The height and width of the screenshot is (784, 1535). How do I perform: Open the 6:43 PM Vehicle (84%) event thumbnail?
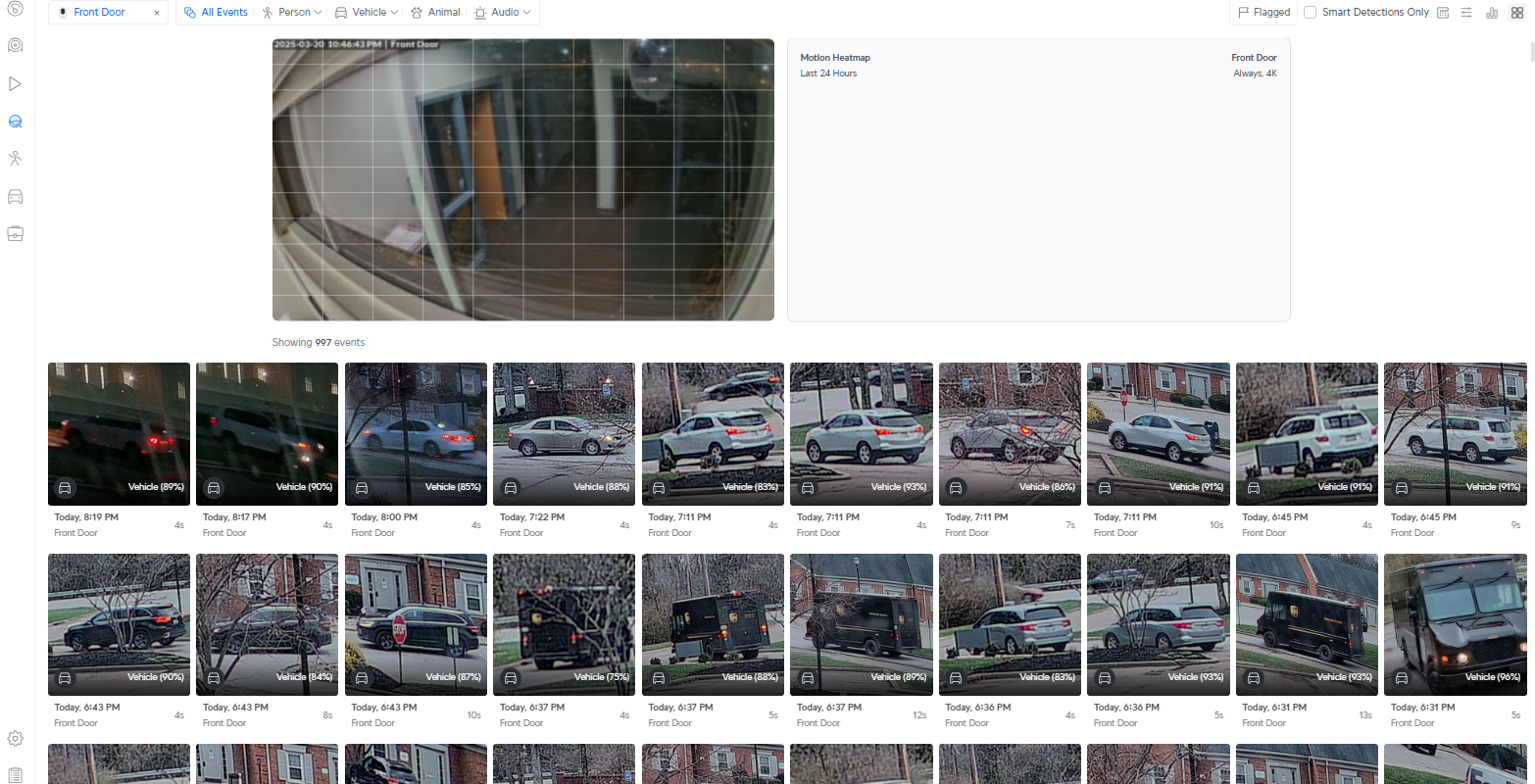pos(267,624)
